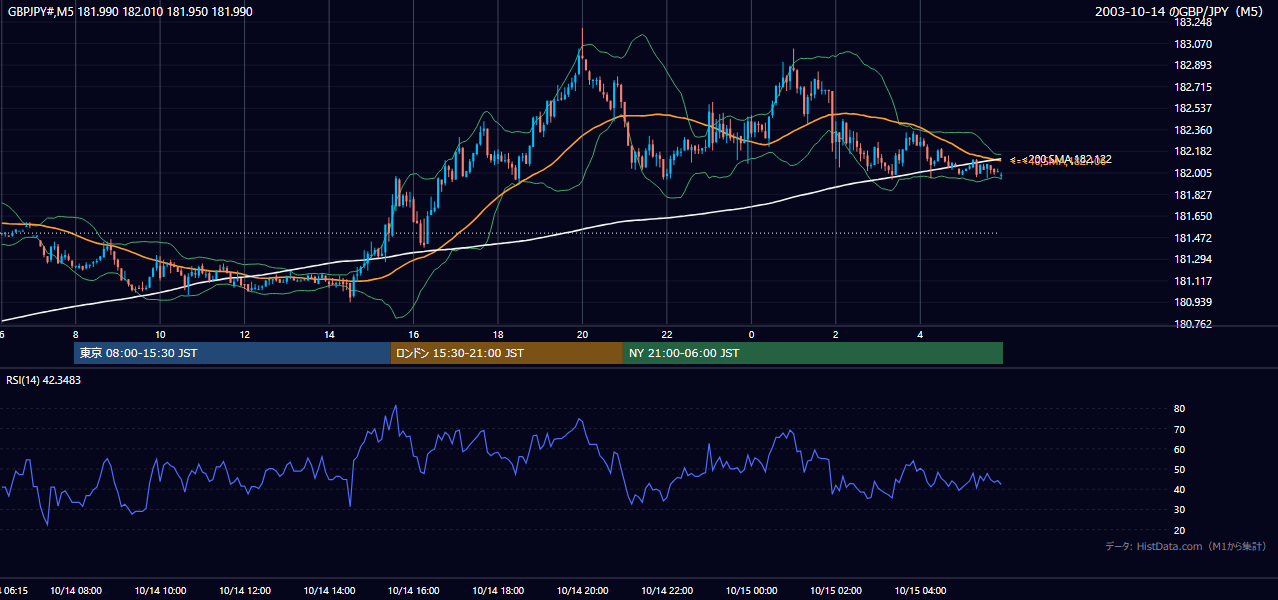Viewport: 1278px width, 600px height.
Task: Click the HistData.com data source credit
Action: pyautogui.click(x=1185, y=546)
